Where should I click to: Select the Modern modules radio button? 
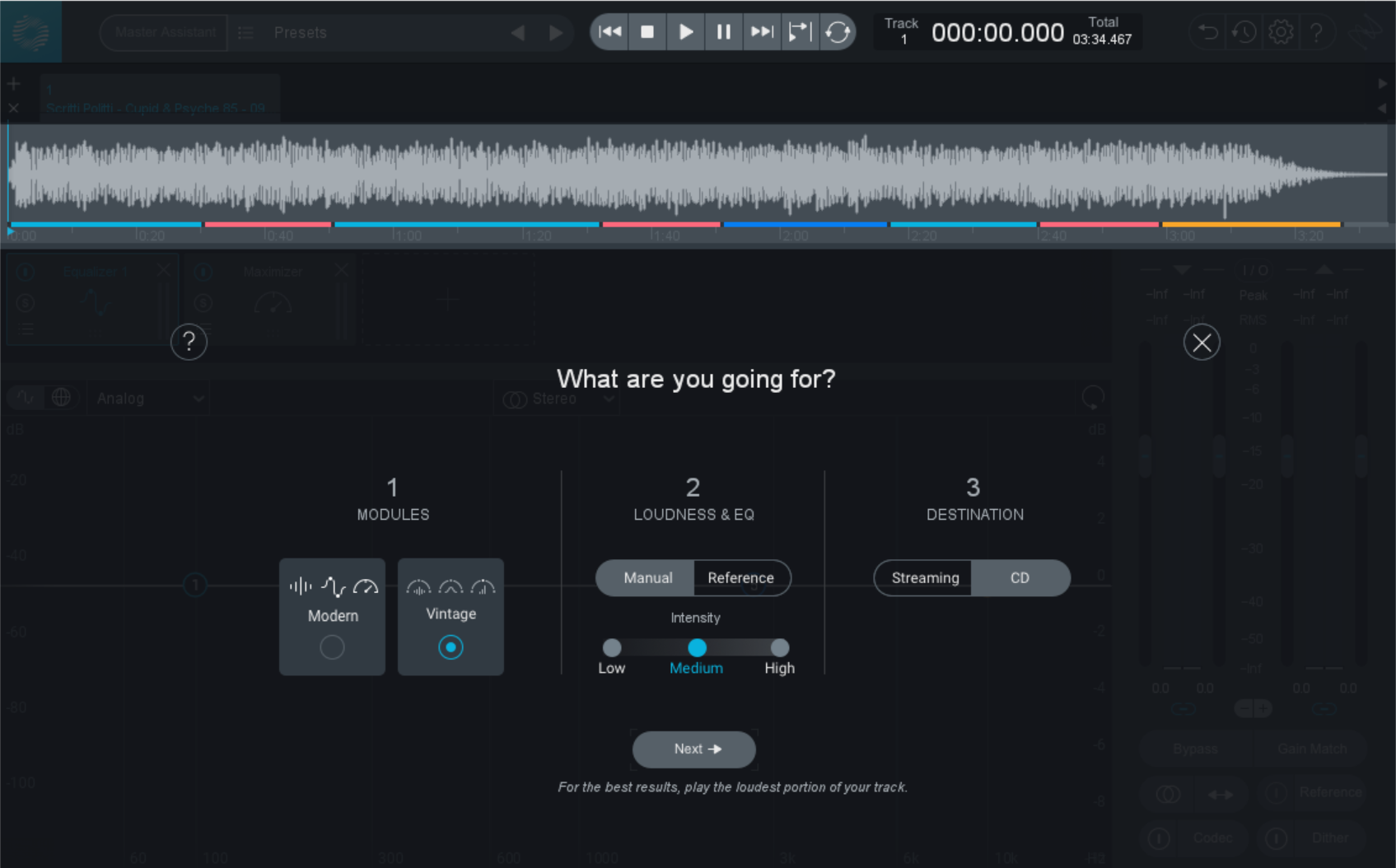pos(332,647)
